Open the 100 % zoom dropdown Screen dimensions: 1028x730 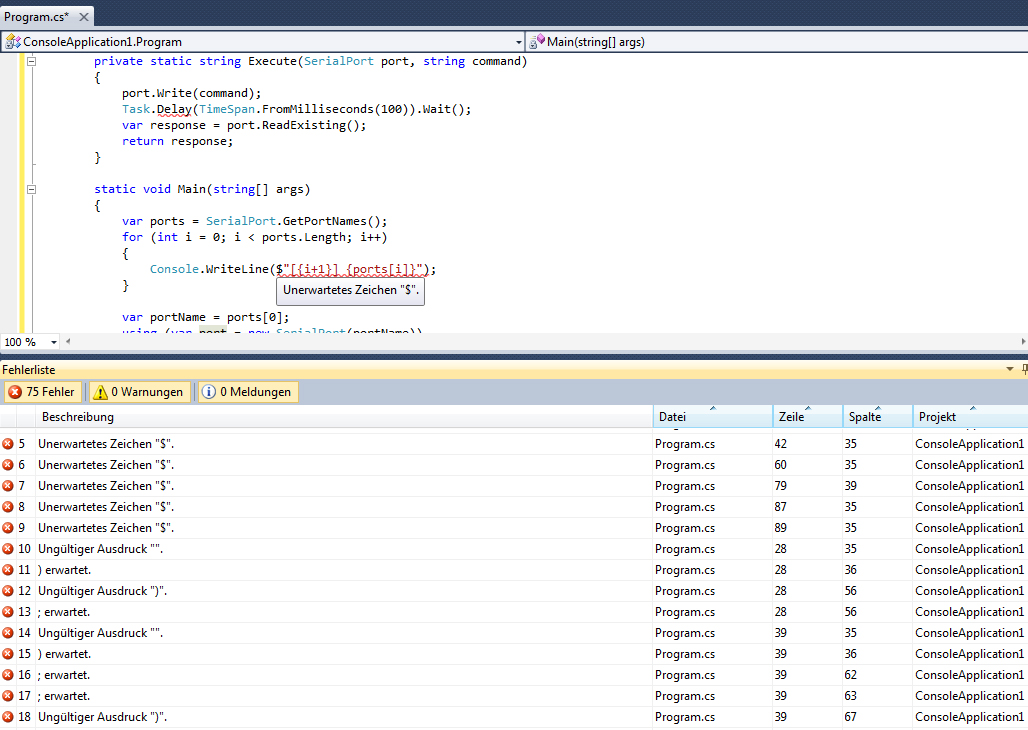(x=54, y=342)
